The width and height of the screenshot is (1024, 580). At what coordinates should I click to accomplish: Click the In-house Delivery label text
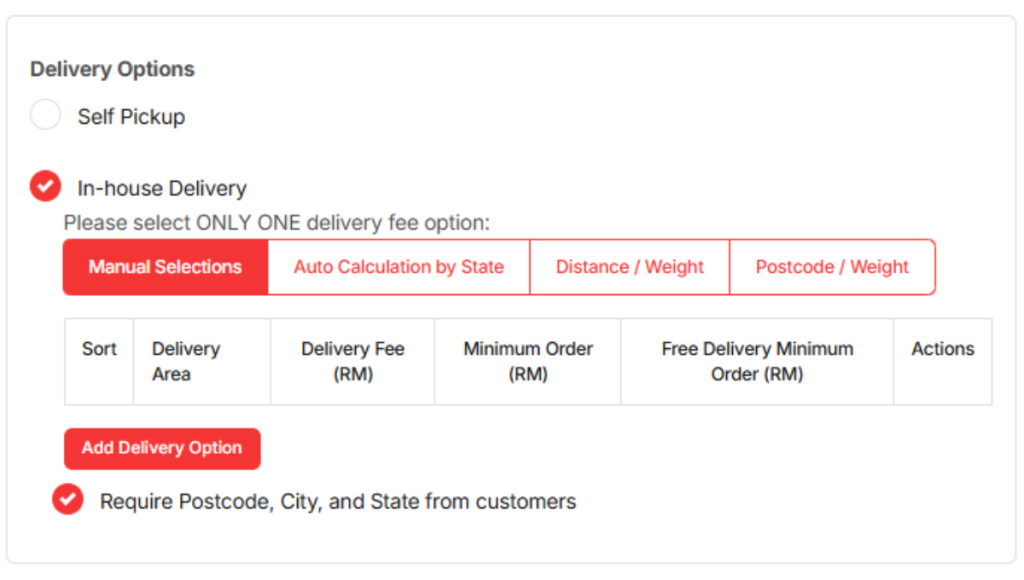click(162, 188)
